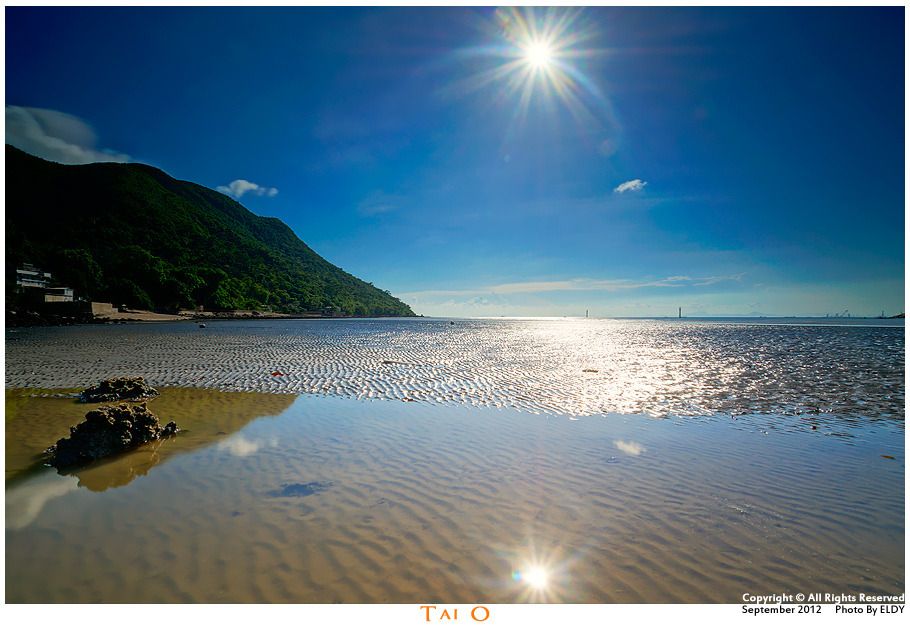
Task: Click the 'September 2012' date text
Action: [x=781, y=609]
